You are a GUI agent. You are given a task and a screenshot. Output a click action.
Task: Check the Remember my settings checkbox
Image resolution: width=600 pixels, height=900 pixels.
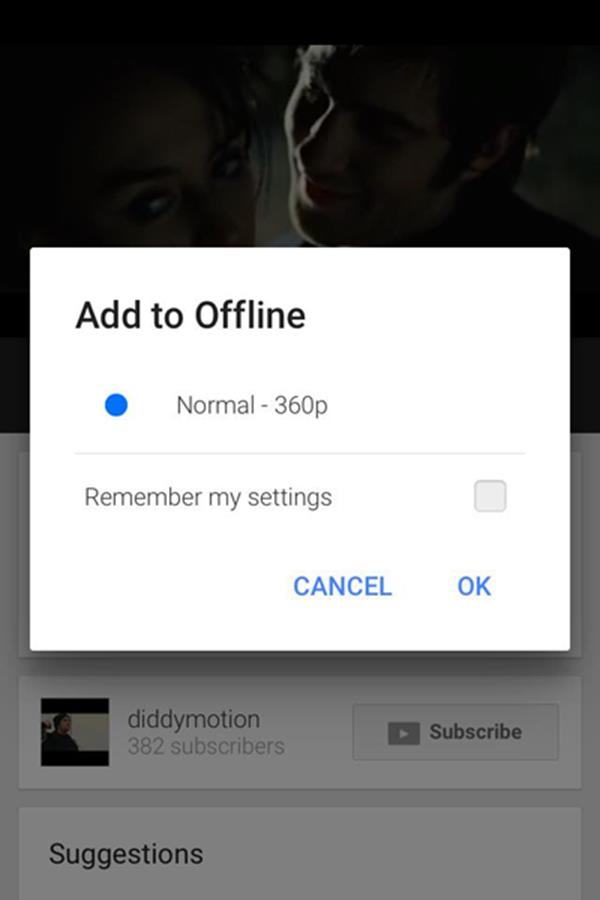(x=490, y=496)
